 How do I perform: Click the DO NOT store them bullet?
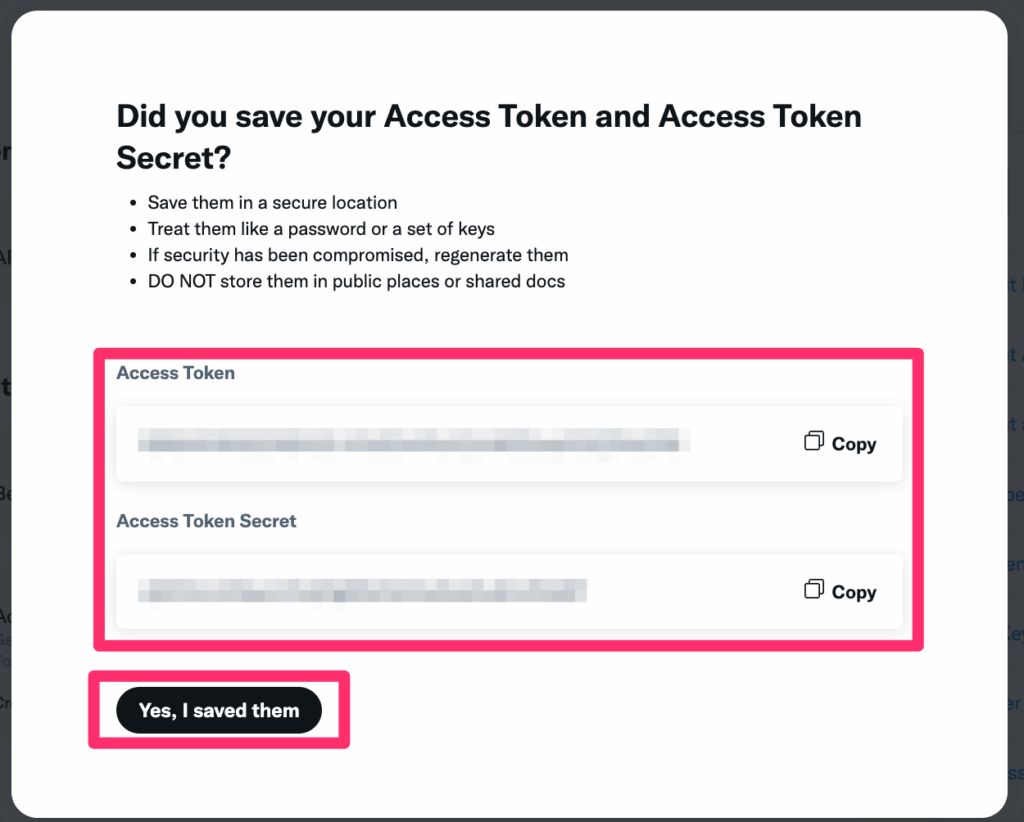357,281
